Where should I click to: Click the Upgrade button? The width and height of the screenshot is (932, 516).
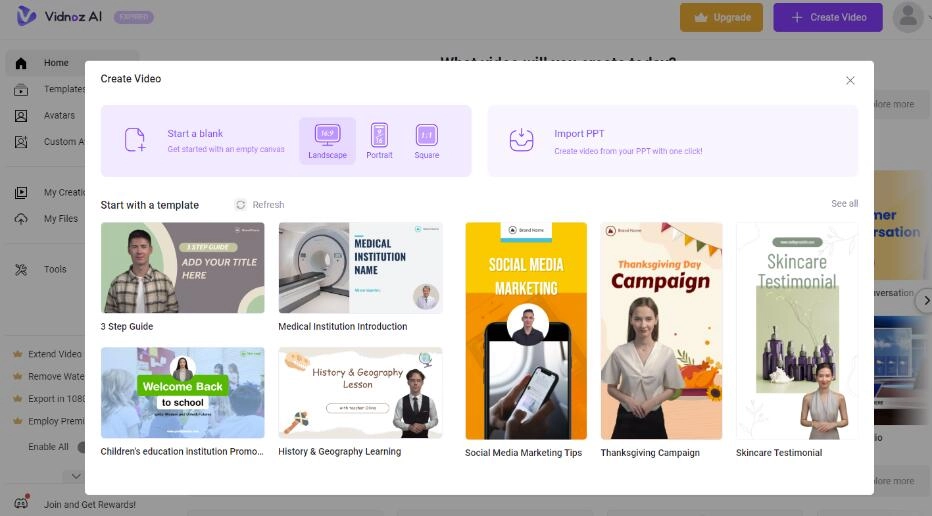[x=721, y=17]
